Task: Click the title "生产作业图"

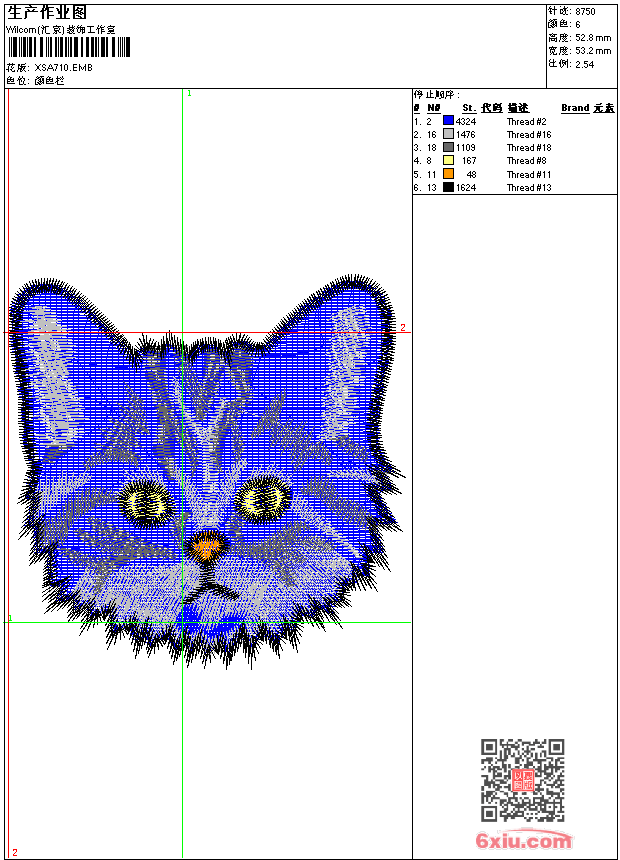Action: (x=47, y=13)
